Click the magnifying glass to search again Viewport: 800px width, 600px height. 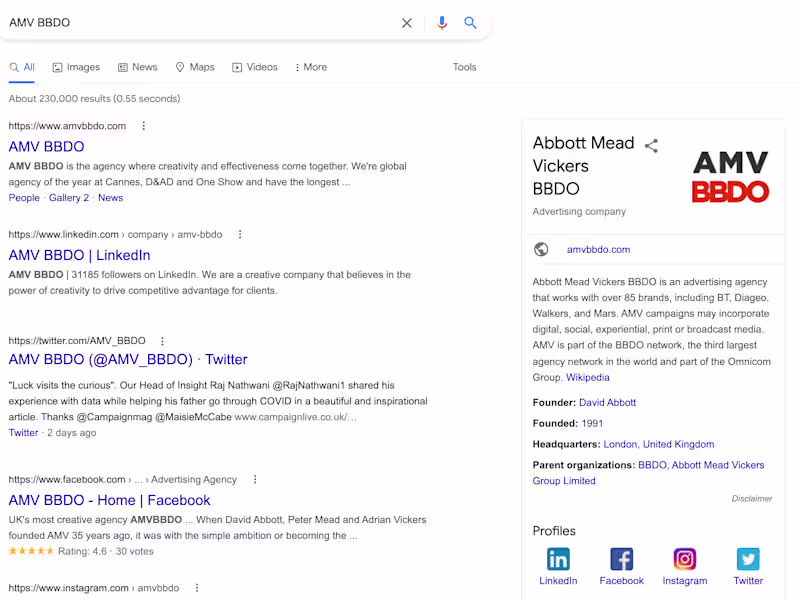point(471,23)
